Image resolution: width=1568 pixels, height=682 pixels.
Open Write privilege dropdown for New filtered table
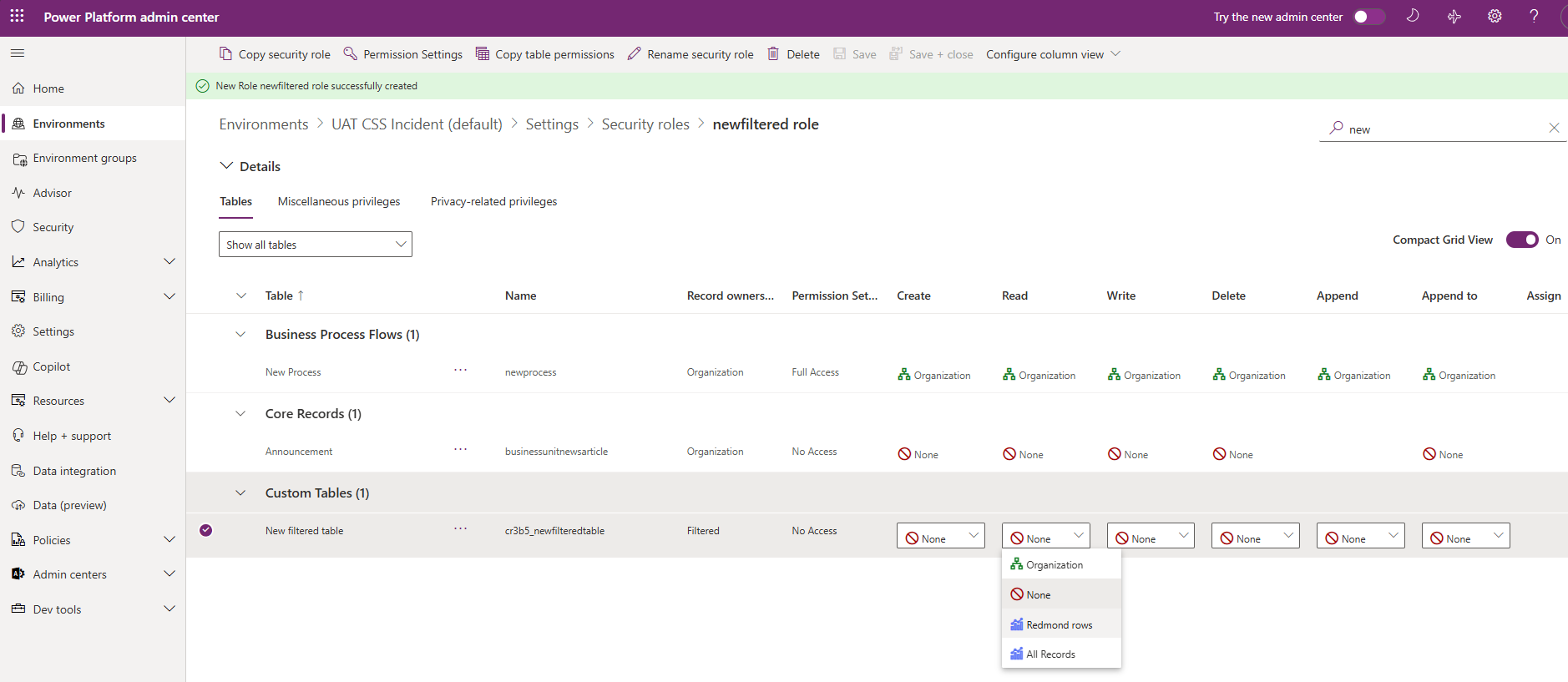point(1151,536)
